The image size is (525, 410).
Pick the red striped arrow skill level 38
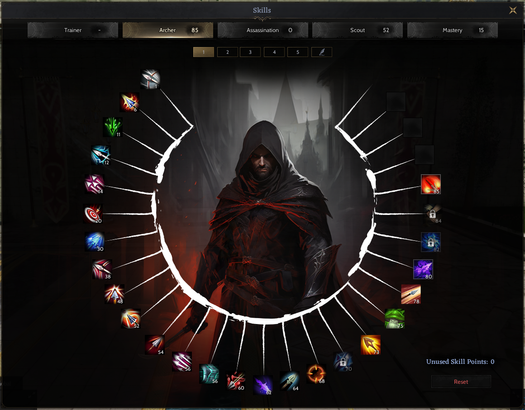[102, 269]
